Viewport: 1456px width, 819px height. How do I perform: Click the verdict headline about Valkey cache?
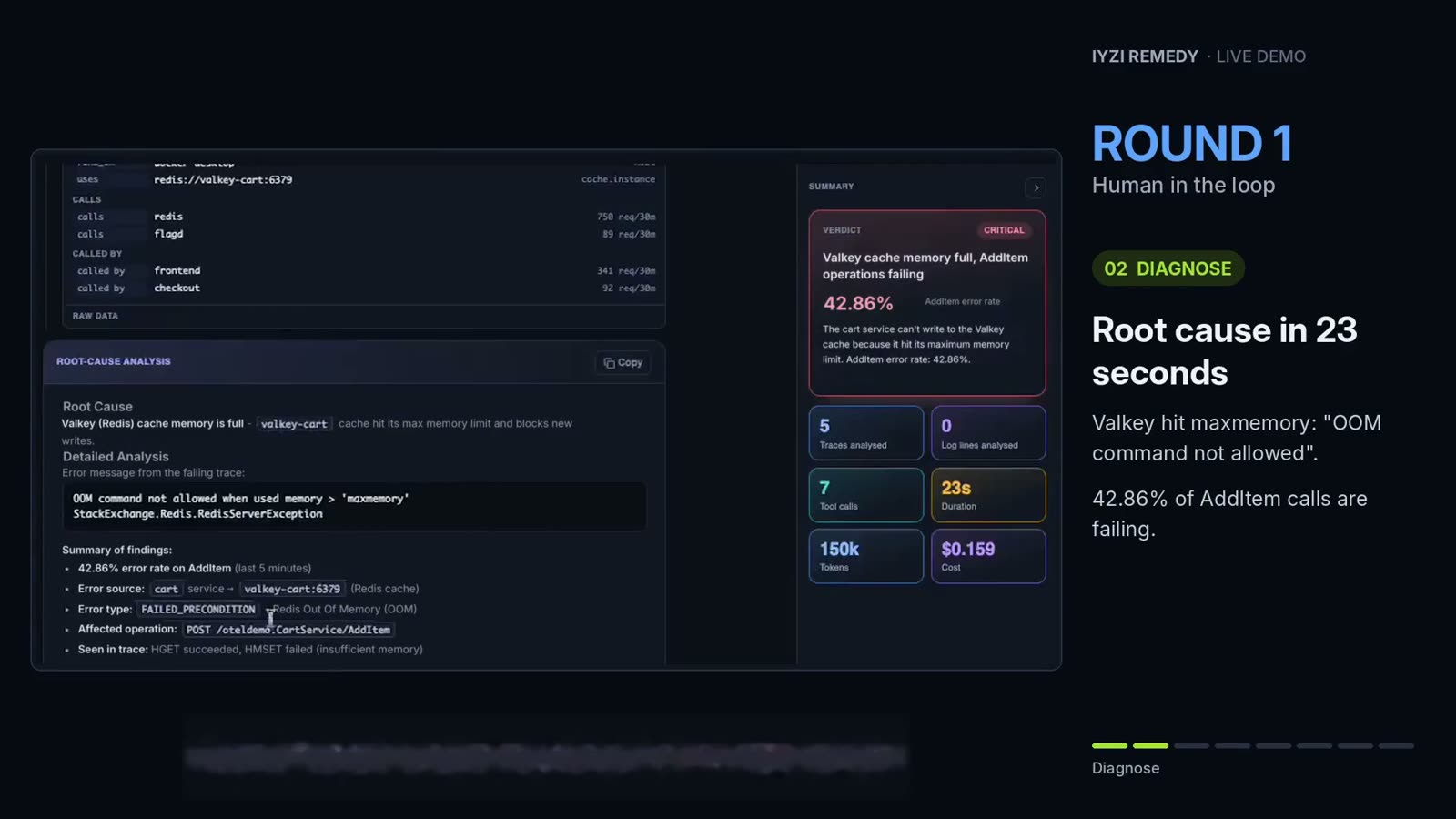925,266
